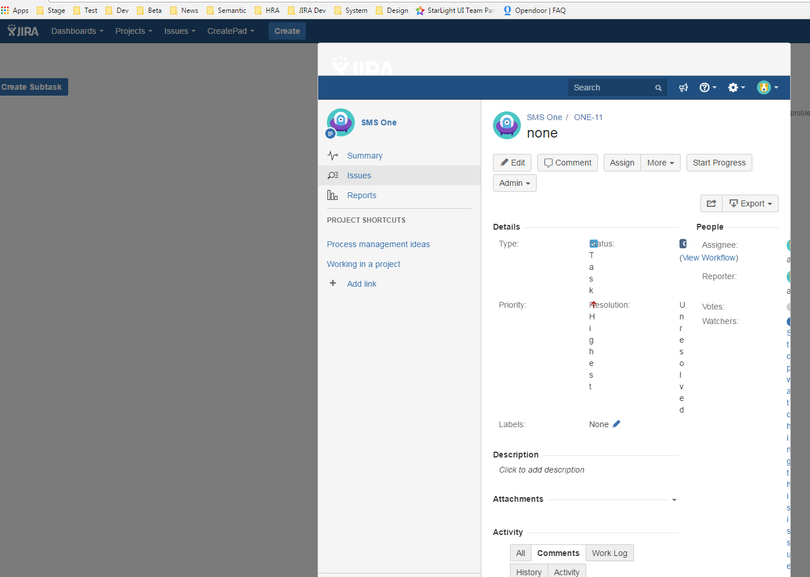Open Working in a project shortcut

coord(363,264)
